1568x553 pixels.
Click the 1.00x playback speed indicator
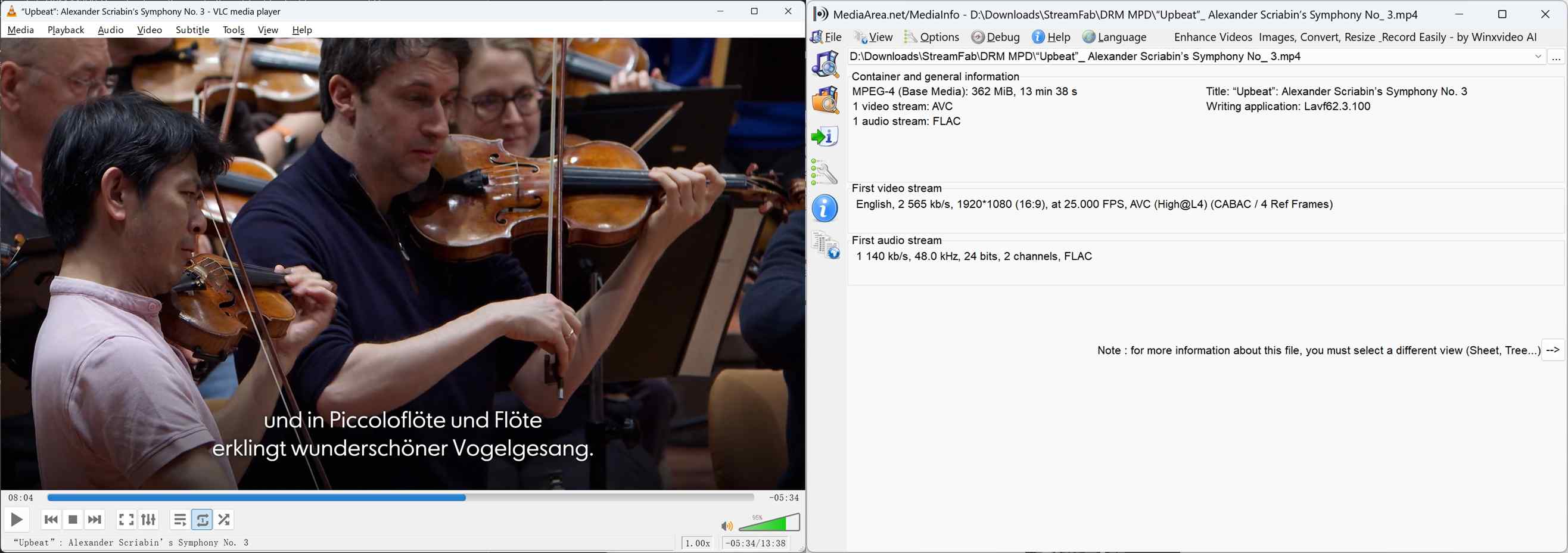pyautogui.click(x=696, y=543)
